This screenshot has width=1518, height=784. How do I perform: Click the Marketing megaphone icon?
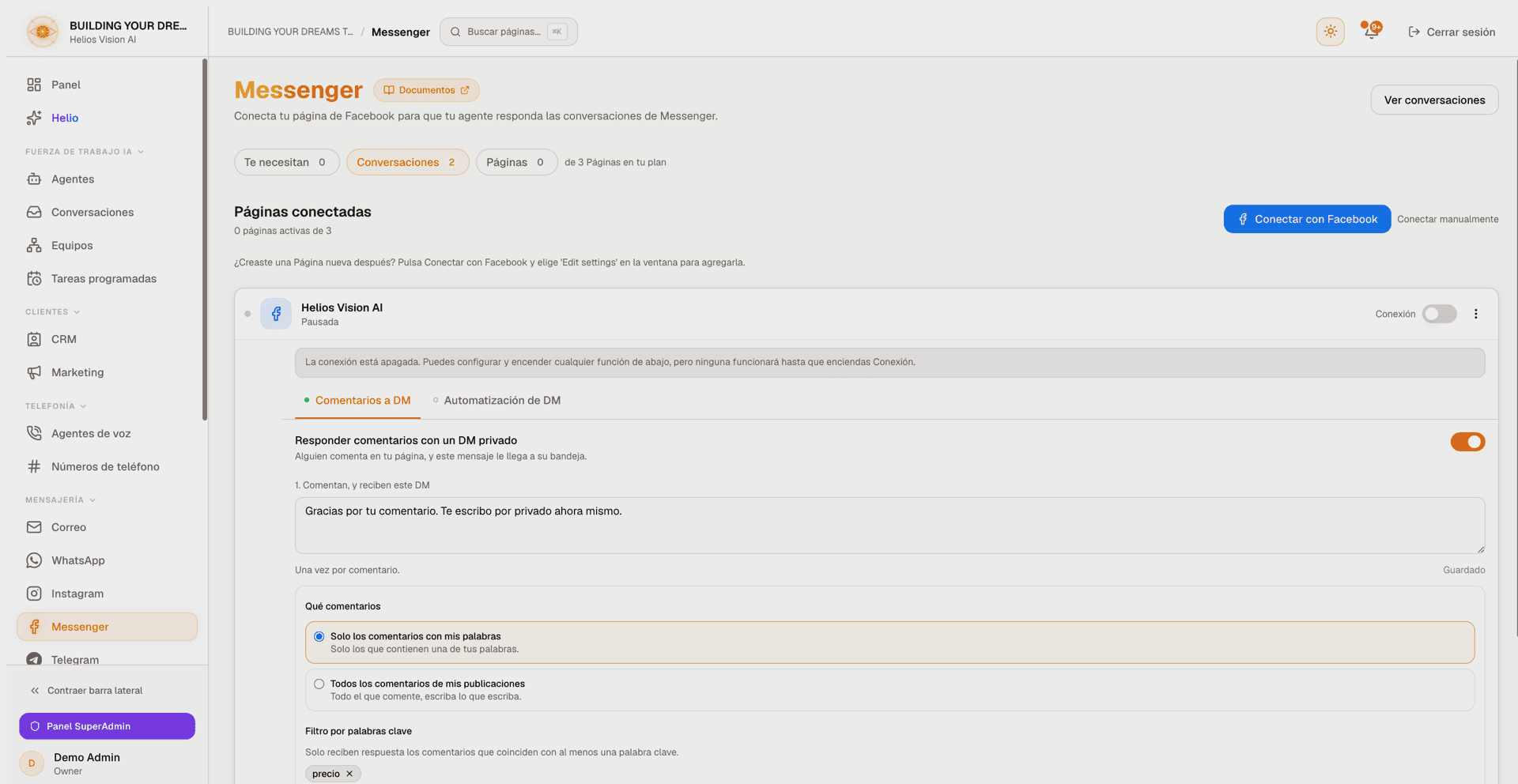[34, 373]
